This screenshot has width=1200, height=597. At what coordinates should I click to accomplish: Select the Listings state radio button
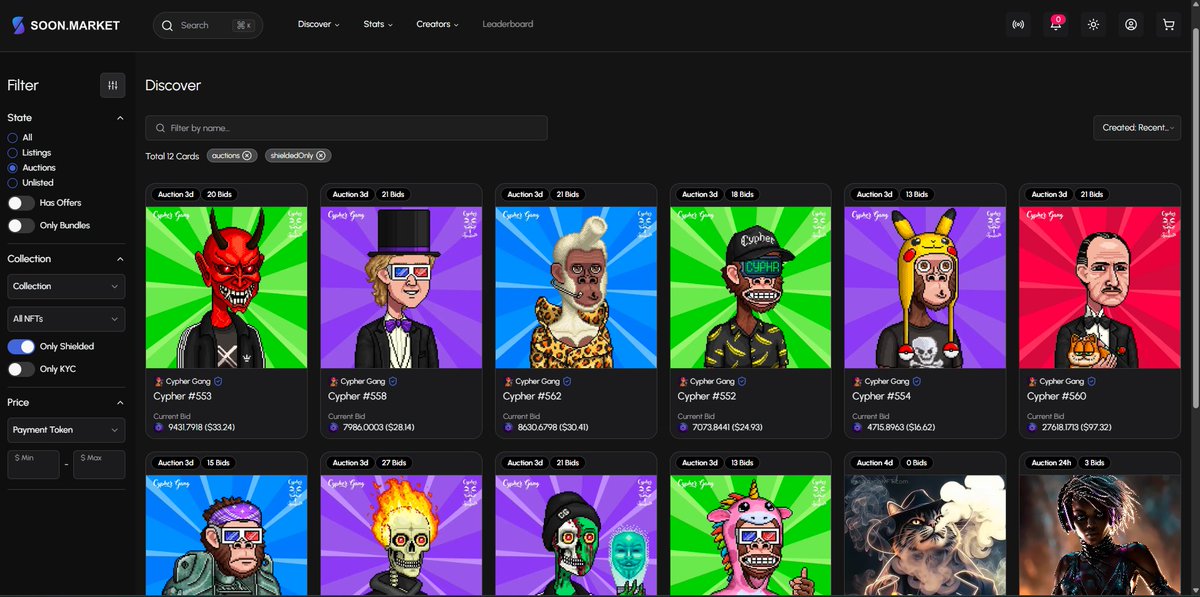(12, 153)
